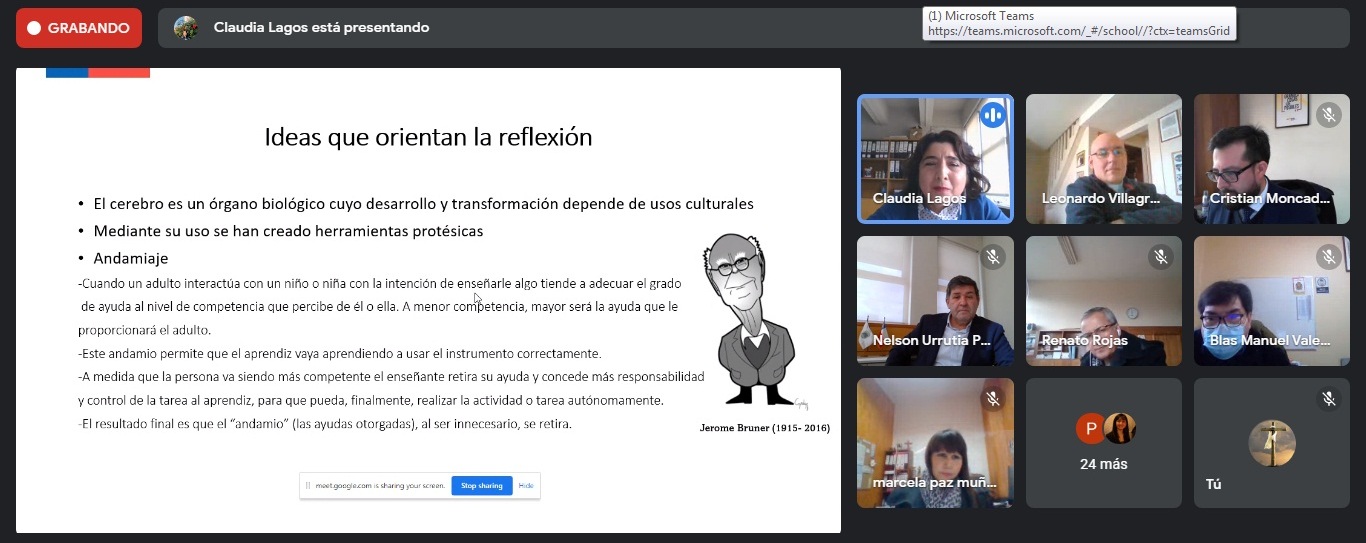Click the Hide link in the sharing bar

(x=525, y=486)
